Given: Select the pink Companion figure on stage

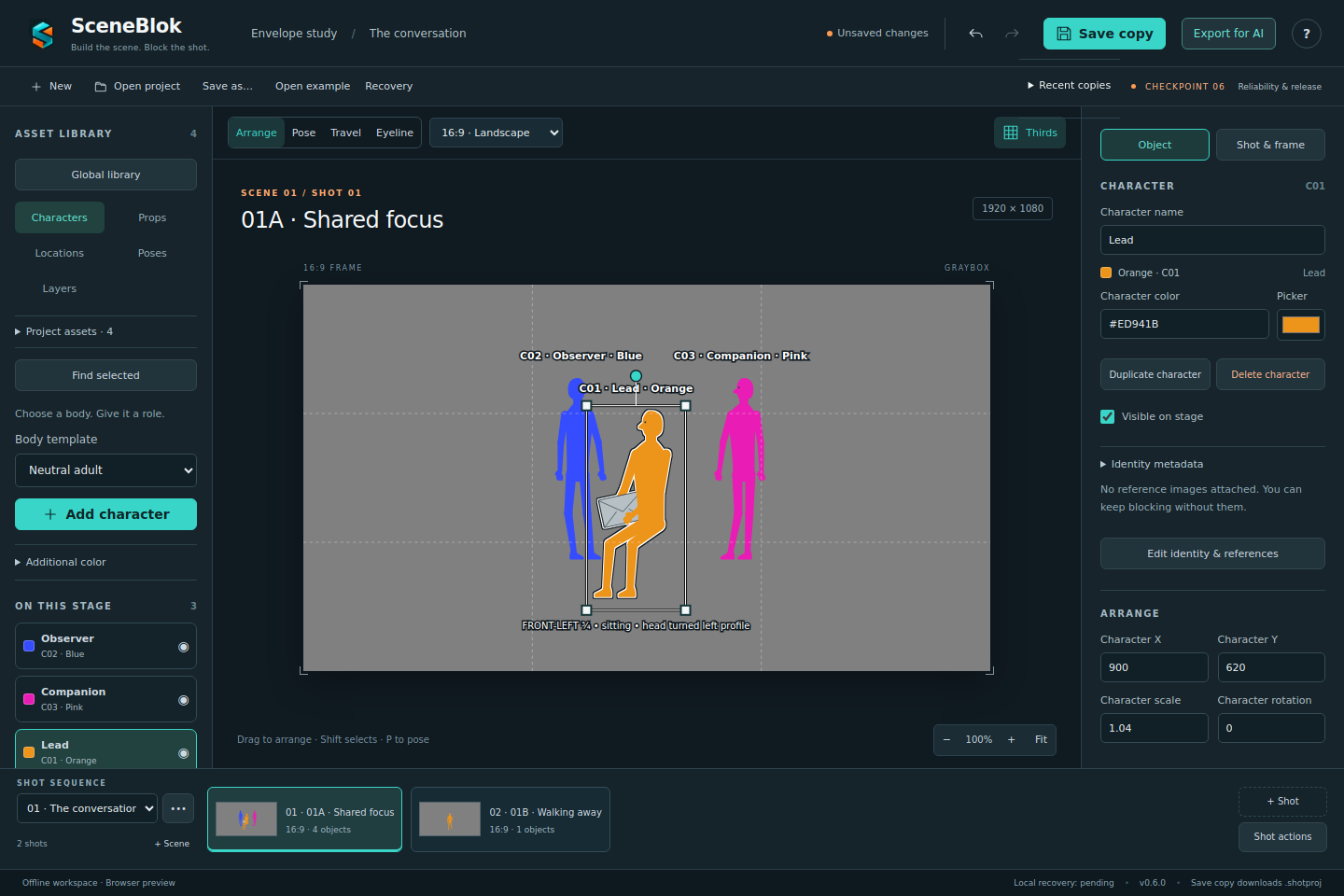Looking at the screenshot, I should click(x=741, y=469).
